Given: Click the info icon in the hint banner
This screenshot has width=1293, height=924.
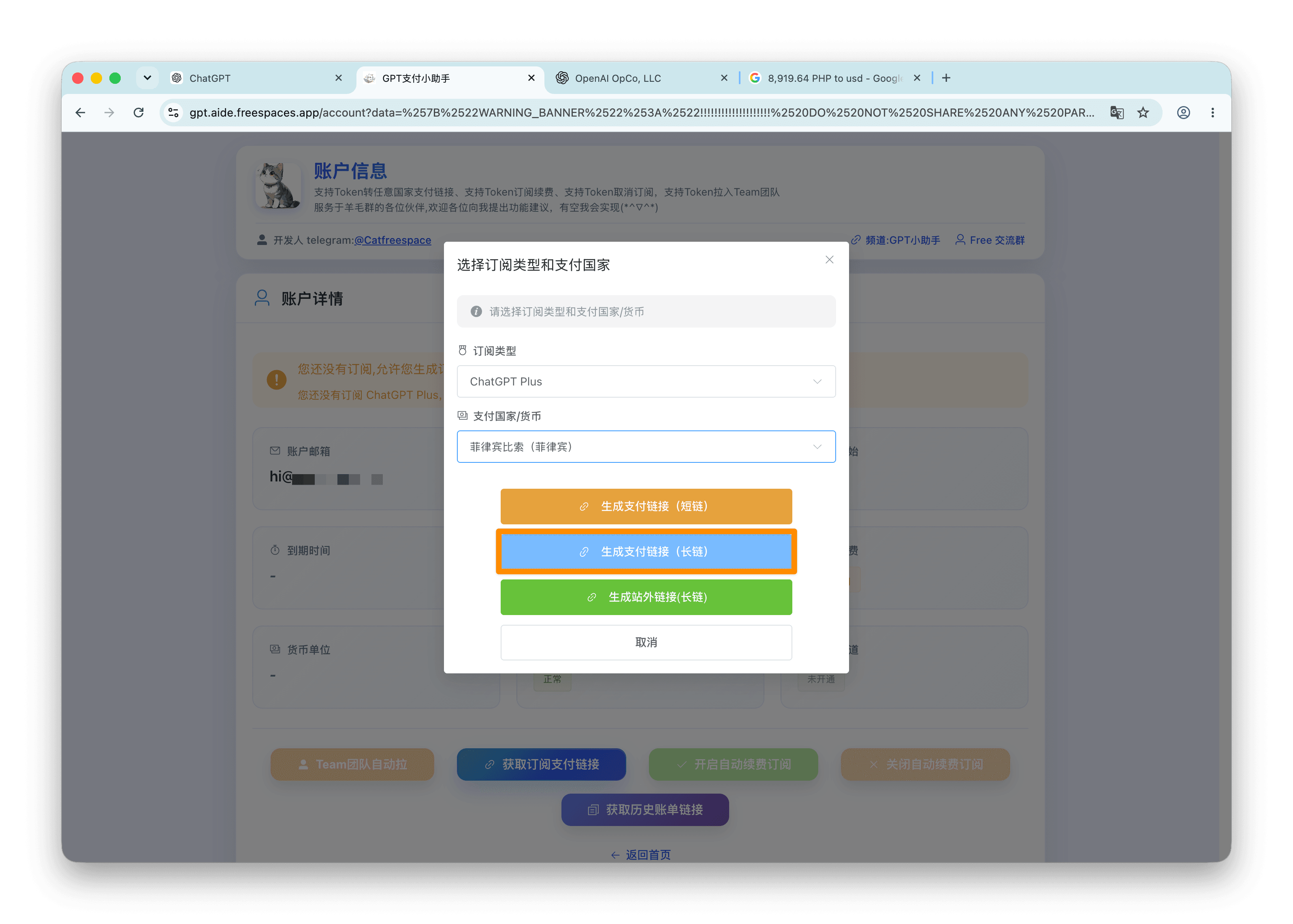Looking at the screenshot, I should click(x=476, y=311).
